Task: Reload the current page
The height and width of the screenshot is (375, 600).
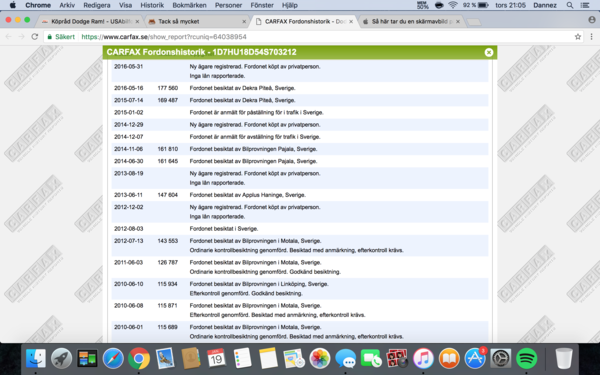Action: 35,37
